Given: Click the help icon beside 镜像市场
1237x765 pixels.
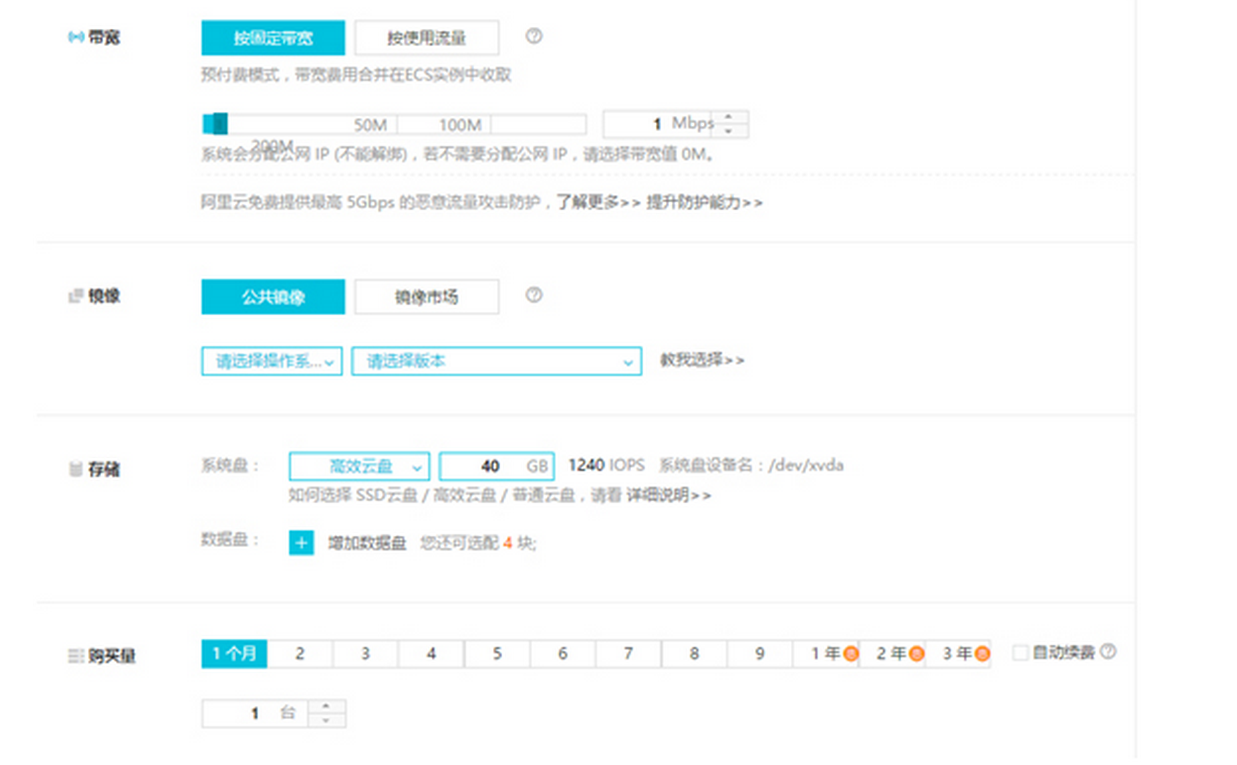Looking at the screenshot, I should pos(534,295).
